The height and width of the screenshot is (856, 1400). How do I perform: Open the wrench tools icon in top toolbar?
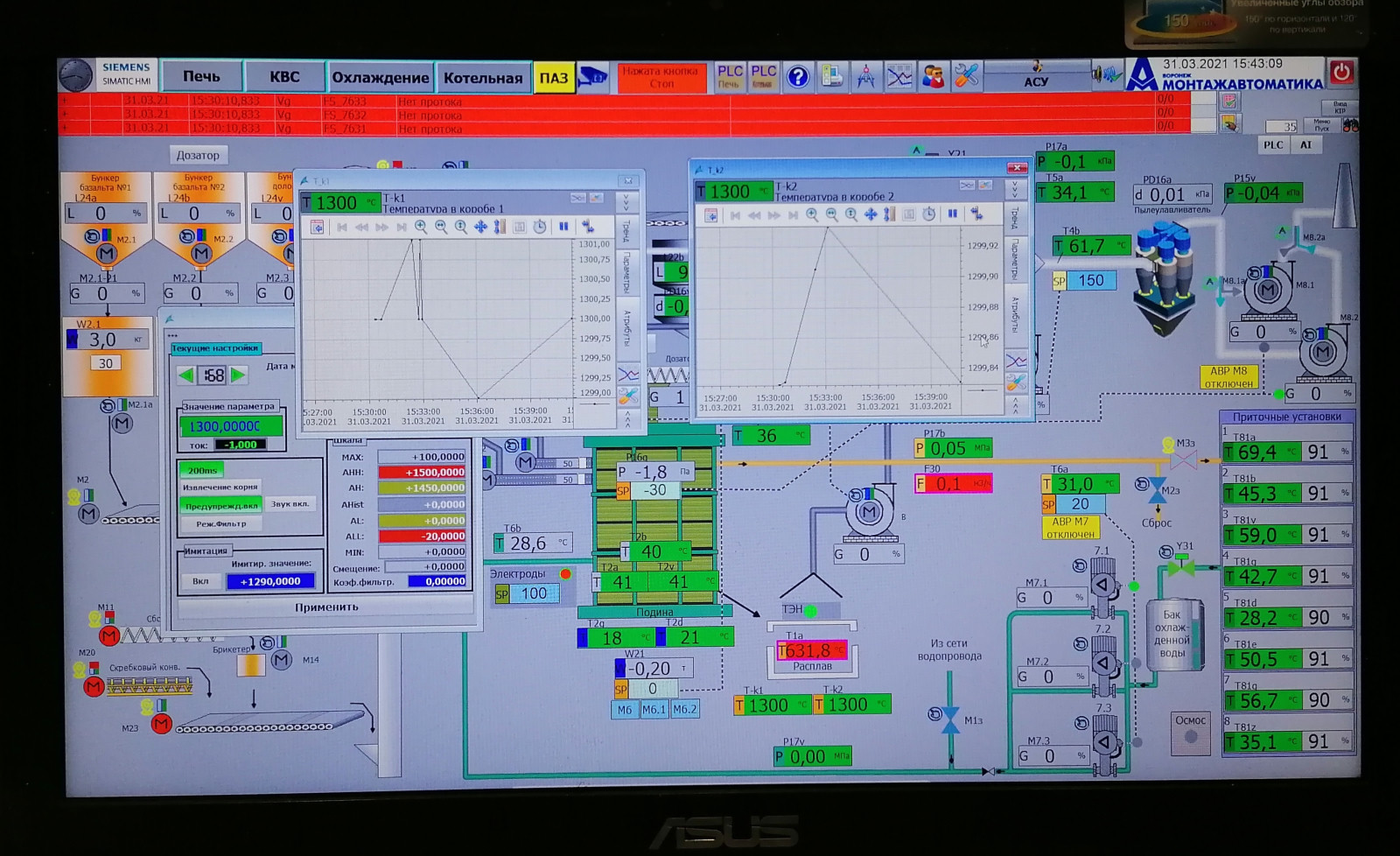967,77
